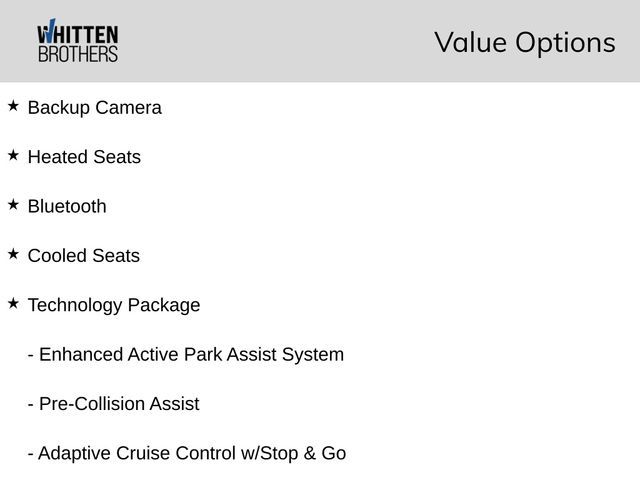Click the Whitten Brothers logo
640x480 pixels.
(x=77, y=41)
